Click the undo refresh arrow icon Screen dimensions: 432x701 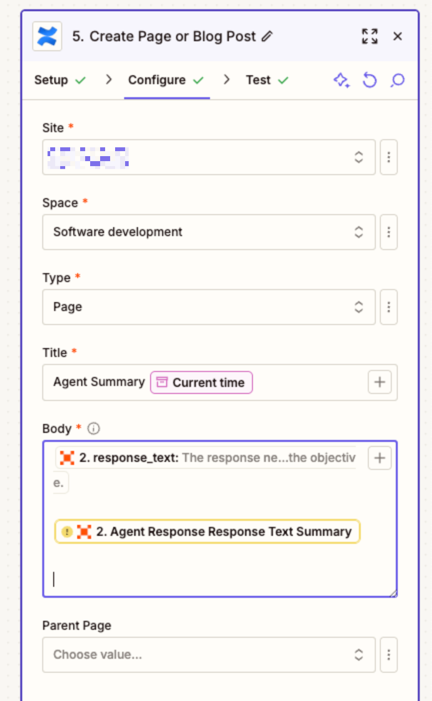[x=369, y=80]
